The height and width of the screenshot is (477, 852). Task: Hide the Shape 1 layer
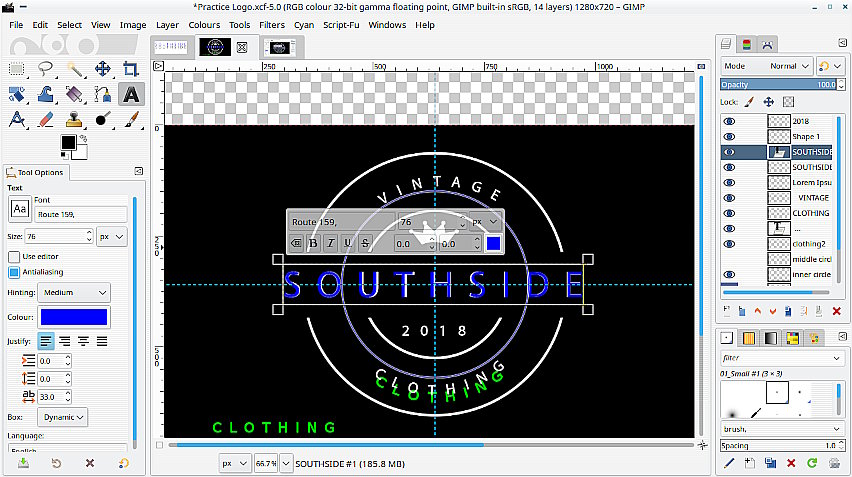729,136
